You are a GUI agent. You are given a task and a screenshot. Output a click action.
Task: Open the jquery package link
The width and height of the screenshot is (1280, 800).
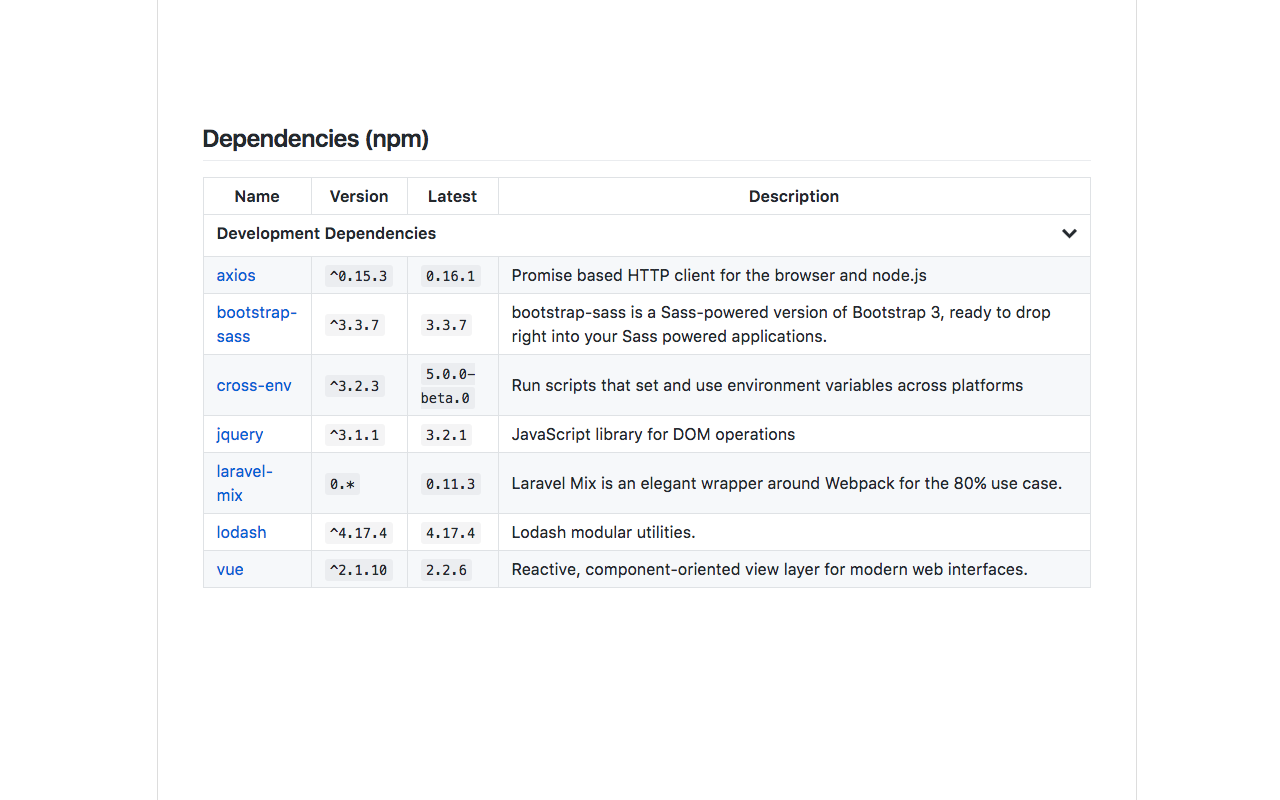click(x=240, y=434)
